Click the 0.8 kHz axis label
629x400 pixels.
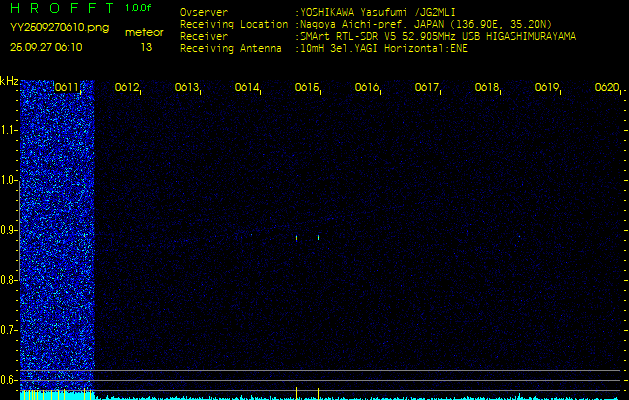pos(9,280)
